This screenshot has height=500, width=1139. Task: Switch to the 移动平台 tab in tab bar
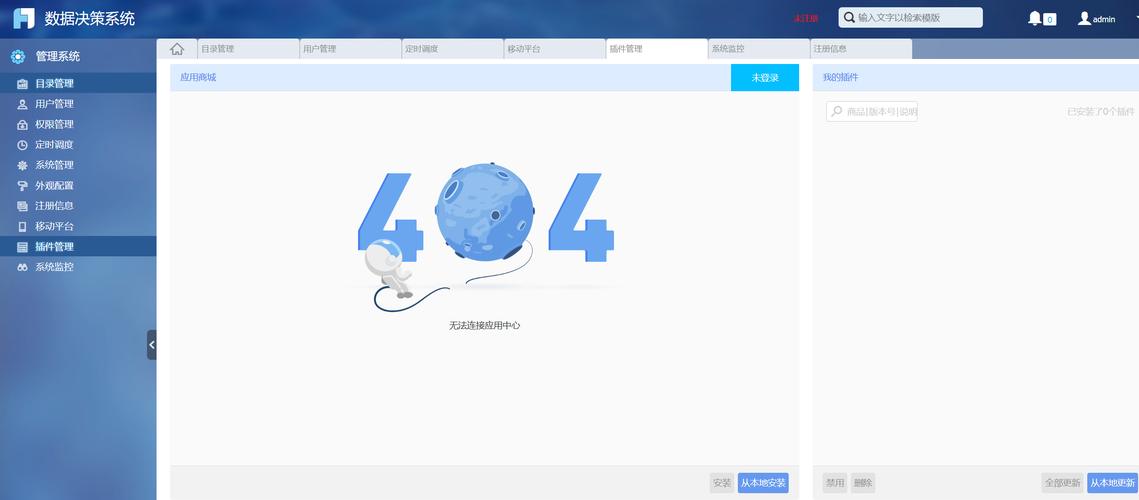(554, 49)
